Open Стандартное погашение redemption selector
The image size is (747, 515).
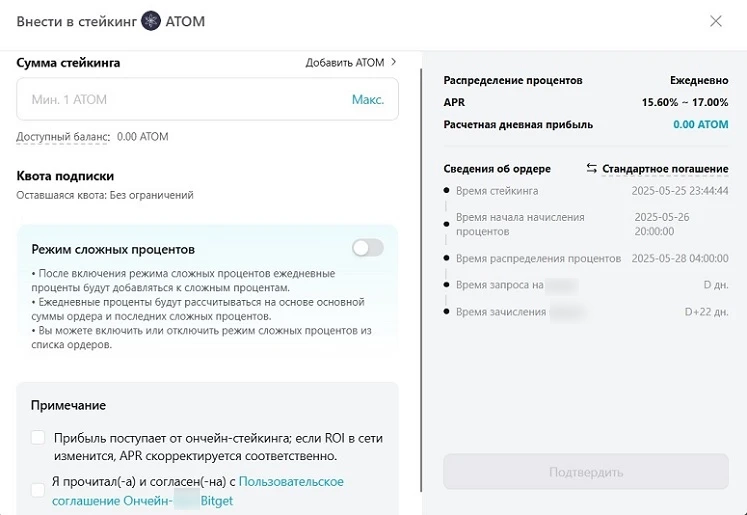coord(665,169)
